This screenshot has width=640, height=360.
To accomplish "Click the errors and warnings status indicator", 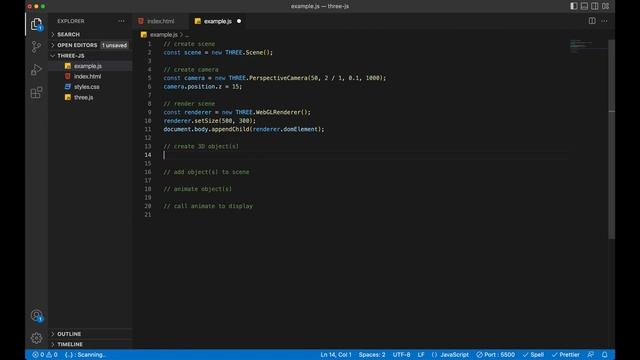I will [45, 355].
